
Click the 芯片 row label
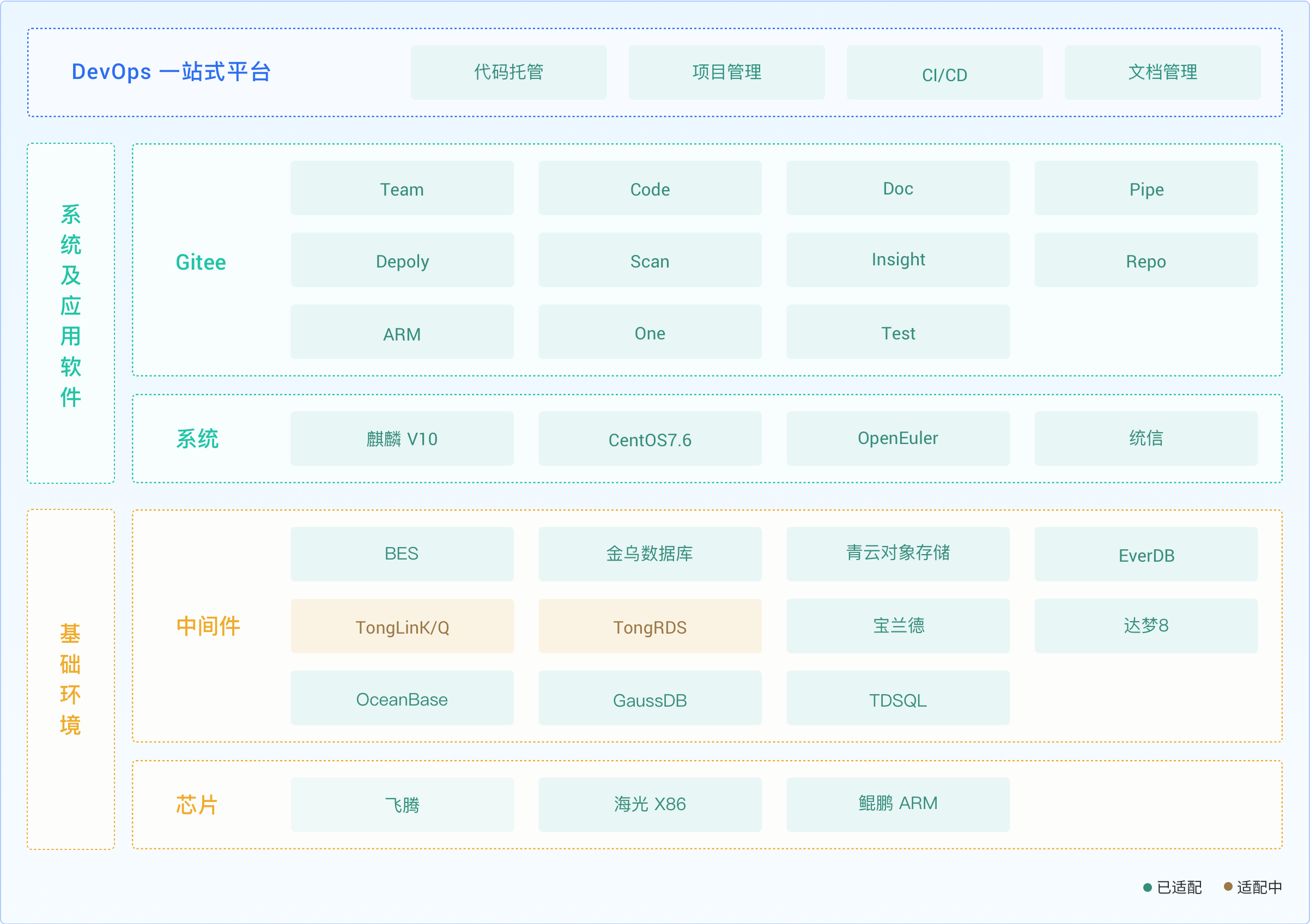pyautogui.click(x=197, y=805)
